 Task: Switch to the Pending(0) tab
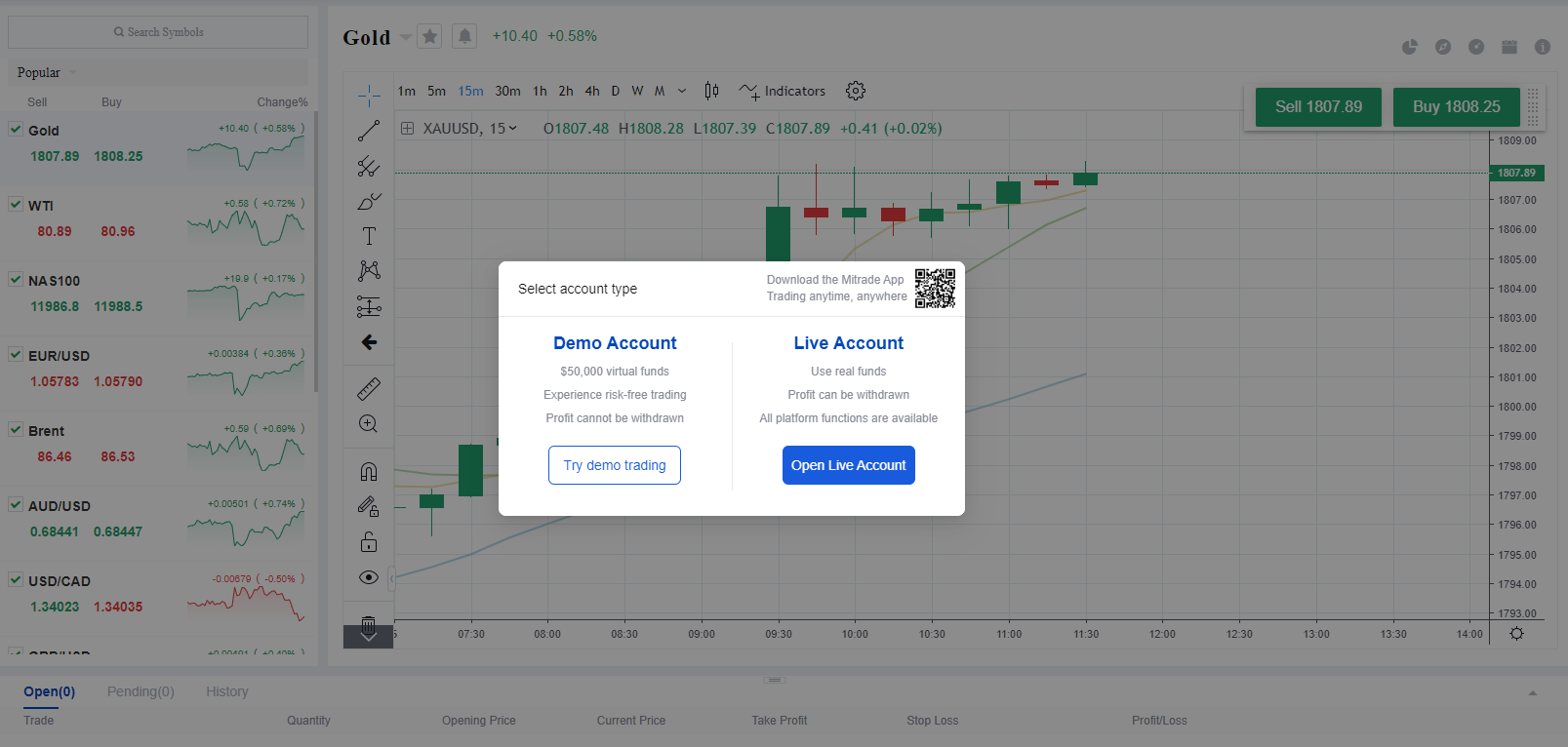point(141,691)
